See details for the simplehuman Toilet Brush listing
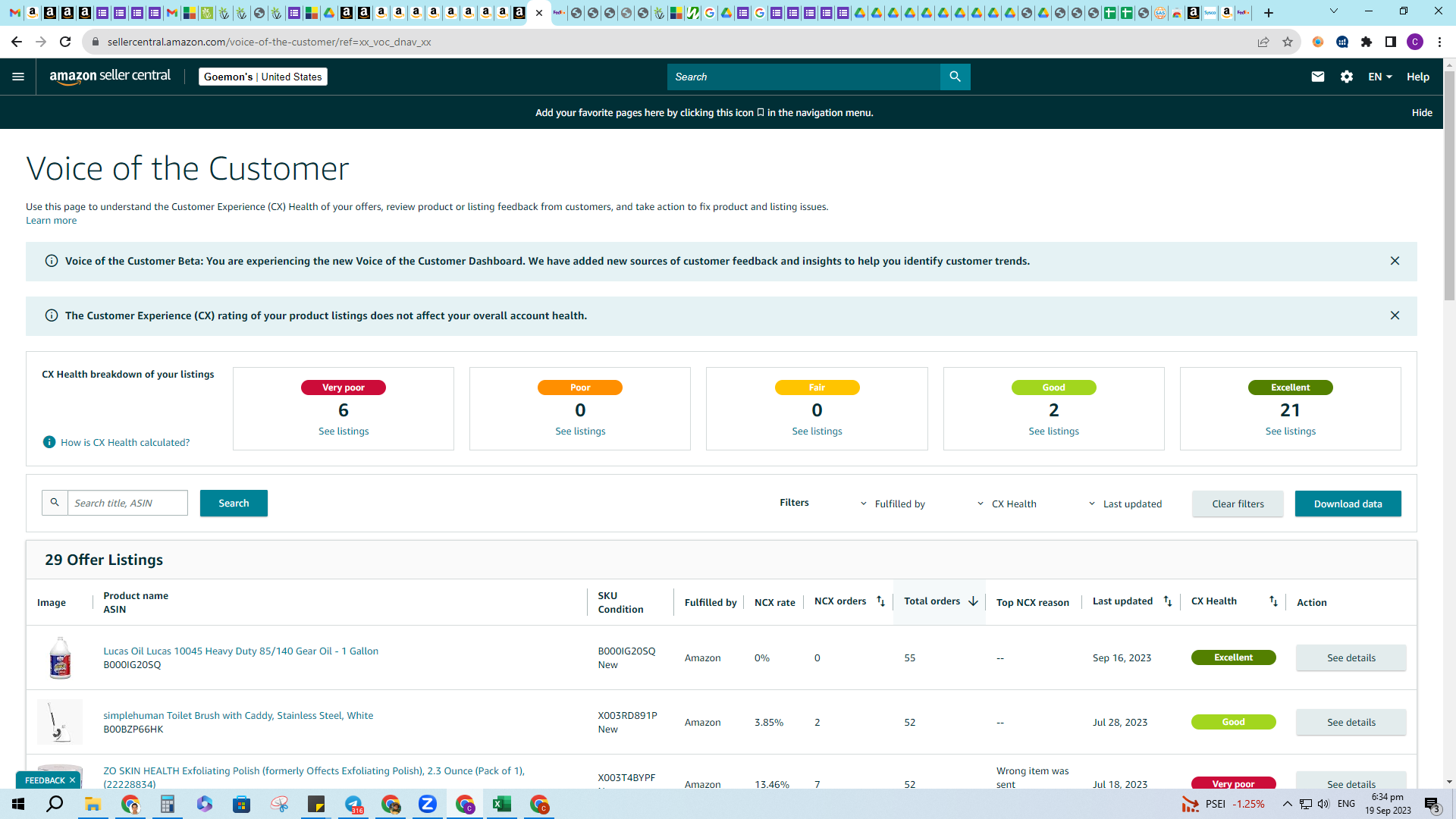The width and height of the screenshot is (1456, 819). coord(1351,722)
